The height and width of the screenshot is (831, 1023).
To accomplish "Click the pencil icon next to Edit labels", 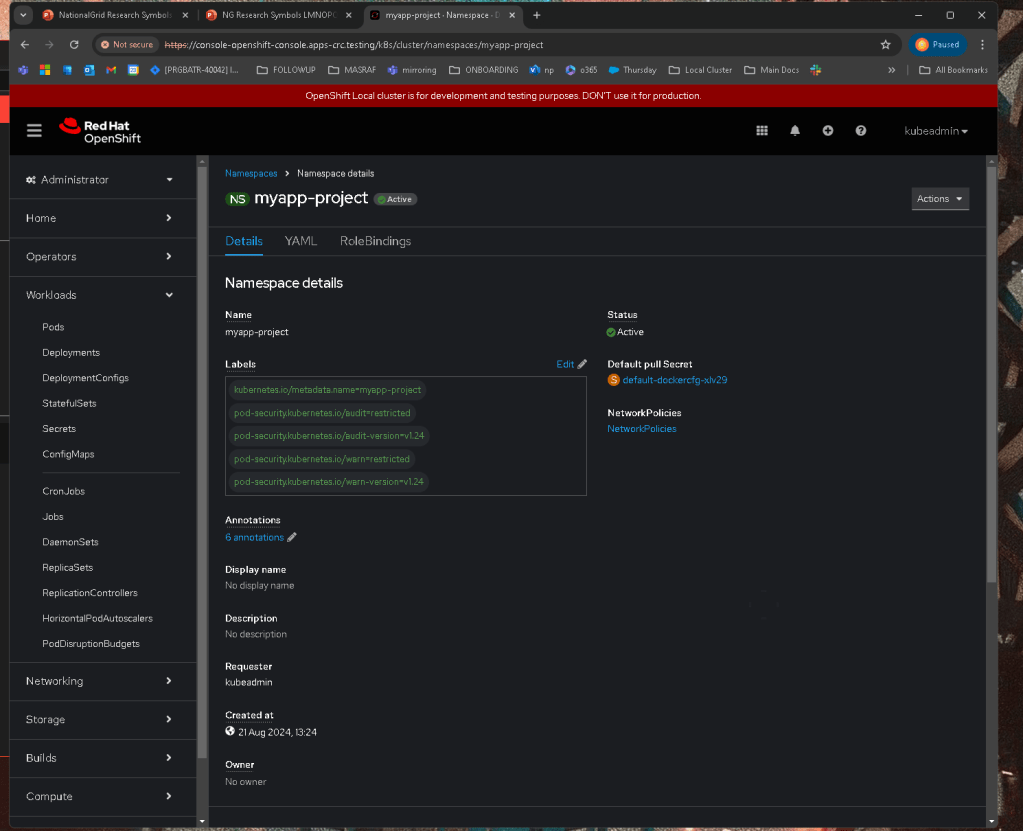I will tap(582, 364).
